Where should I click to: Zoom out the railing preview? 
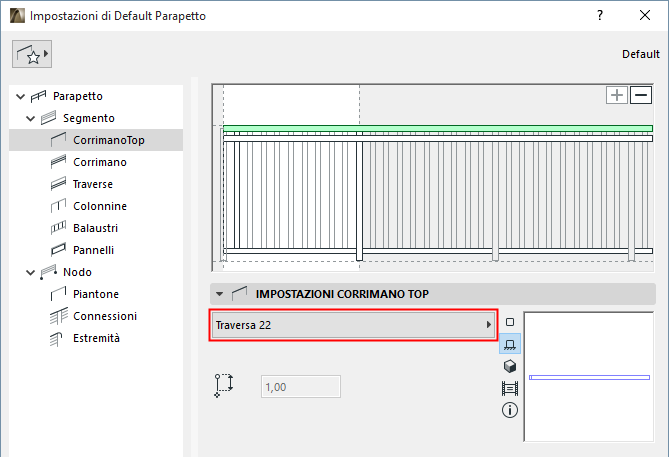point(641,95)
